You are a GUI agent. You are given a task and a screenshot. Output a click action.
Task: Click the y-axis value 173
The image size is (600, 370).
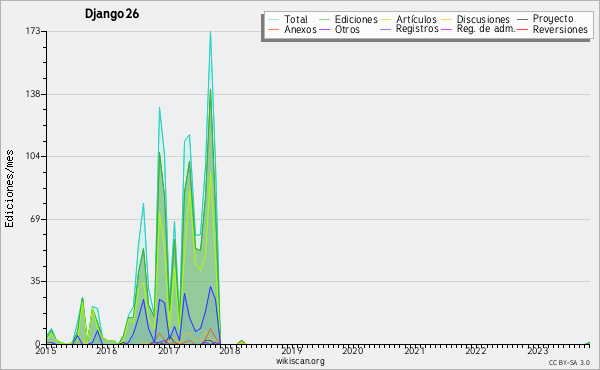[x=33, y=31]
